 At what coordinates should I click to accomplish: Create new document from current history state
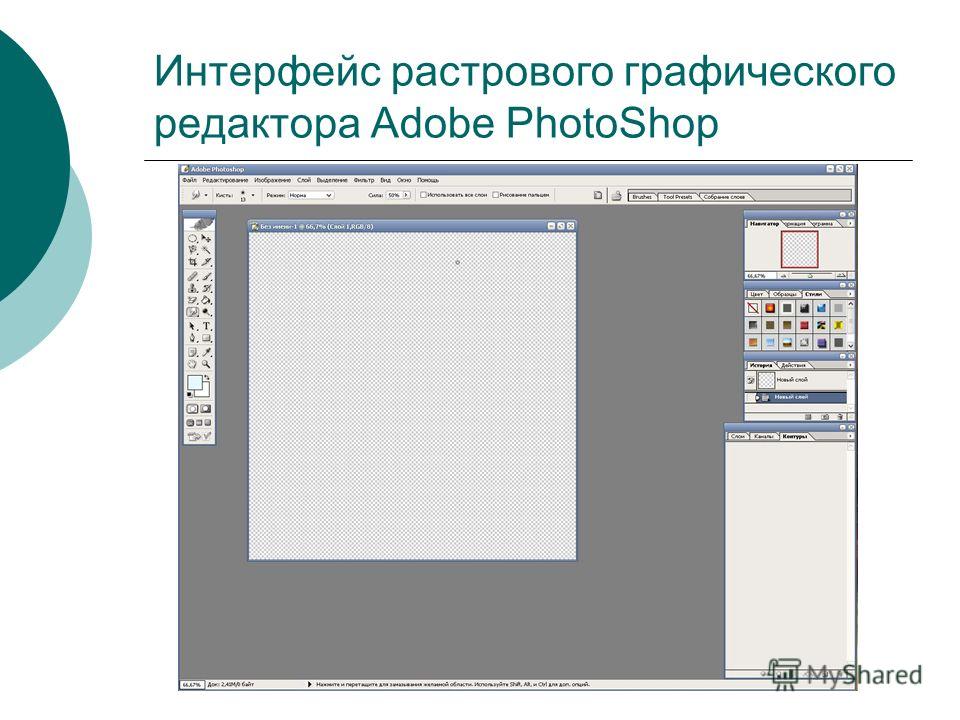click(x=808, y=416)
